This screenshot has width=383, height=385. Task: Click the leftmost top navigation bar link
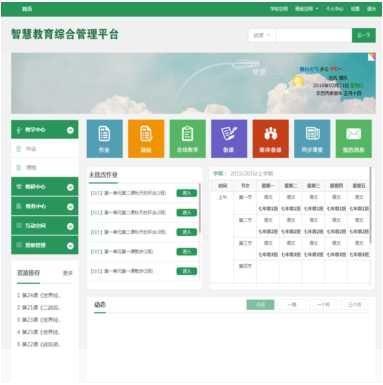(27, 9)
